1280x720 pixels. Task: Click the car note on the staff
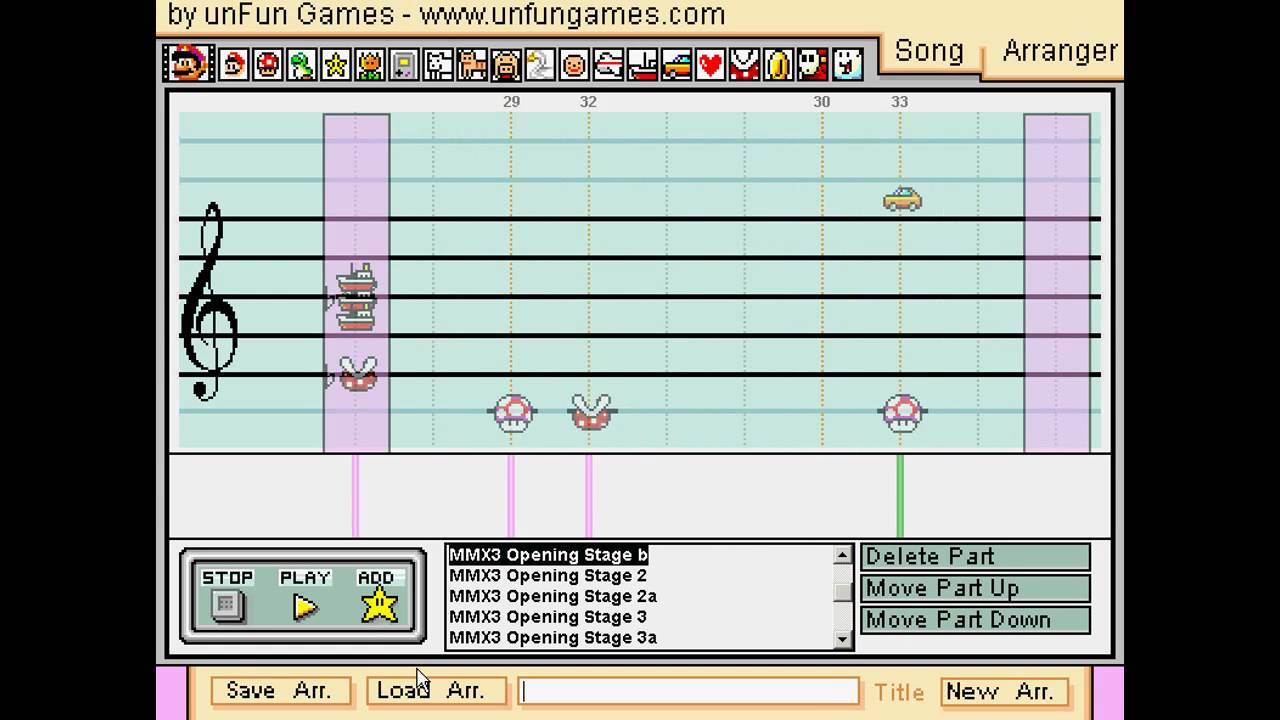click(x=902, y=199)
